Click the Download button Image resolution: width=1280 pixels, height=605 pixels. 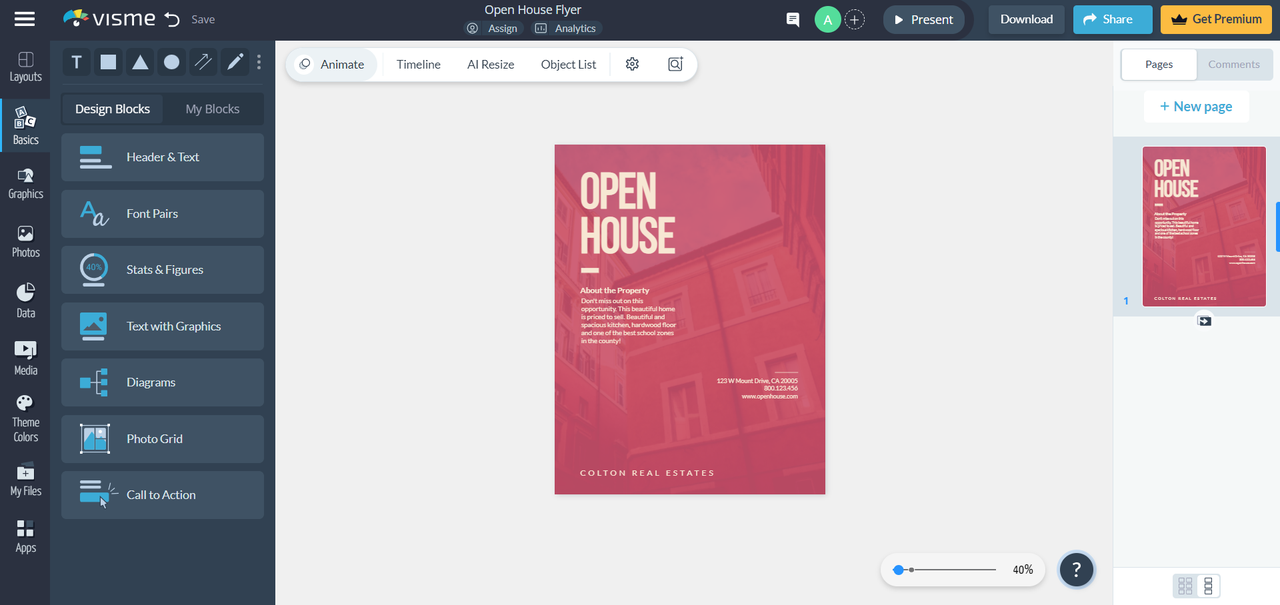(x=1026, y=19)
